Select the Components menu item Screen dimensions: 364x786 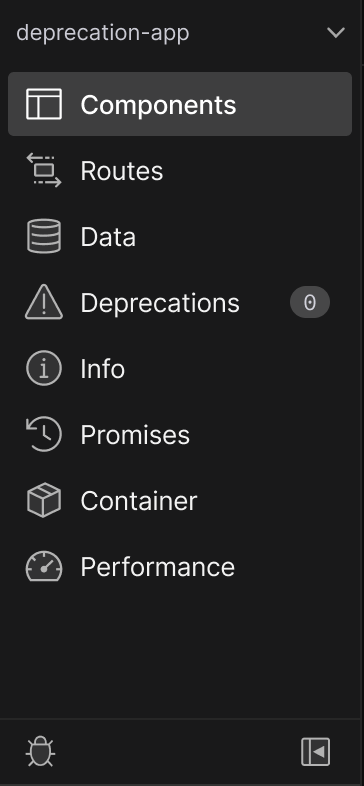point(180,104)
